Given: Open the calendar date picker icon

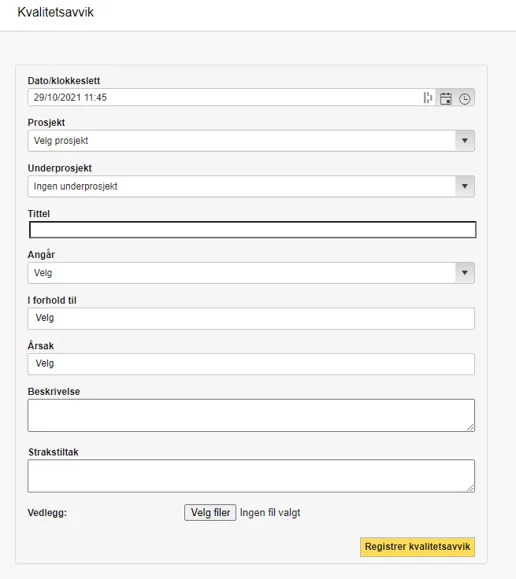Looking at the screenshot, I should tap(446, 98).
